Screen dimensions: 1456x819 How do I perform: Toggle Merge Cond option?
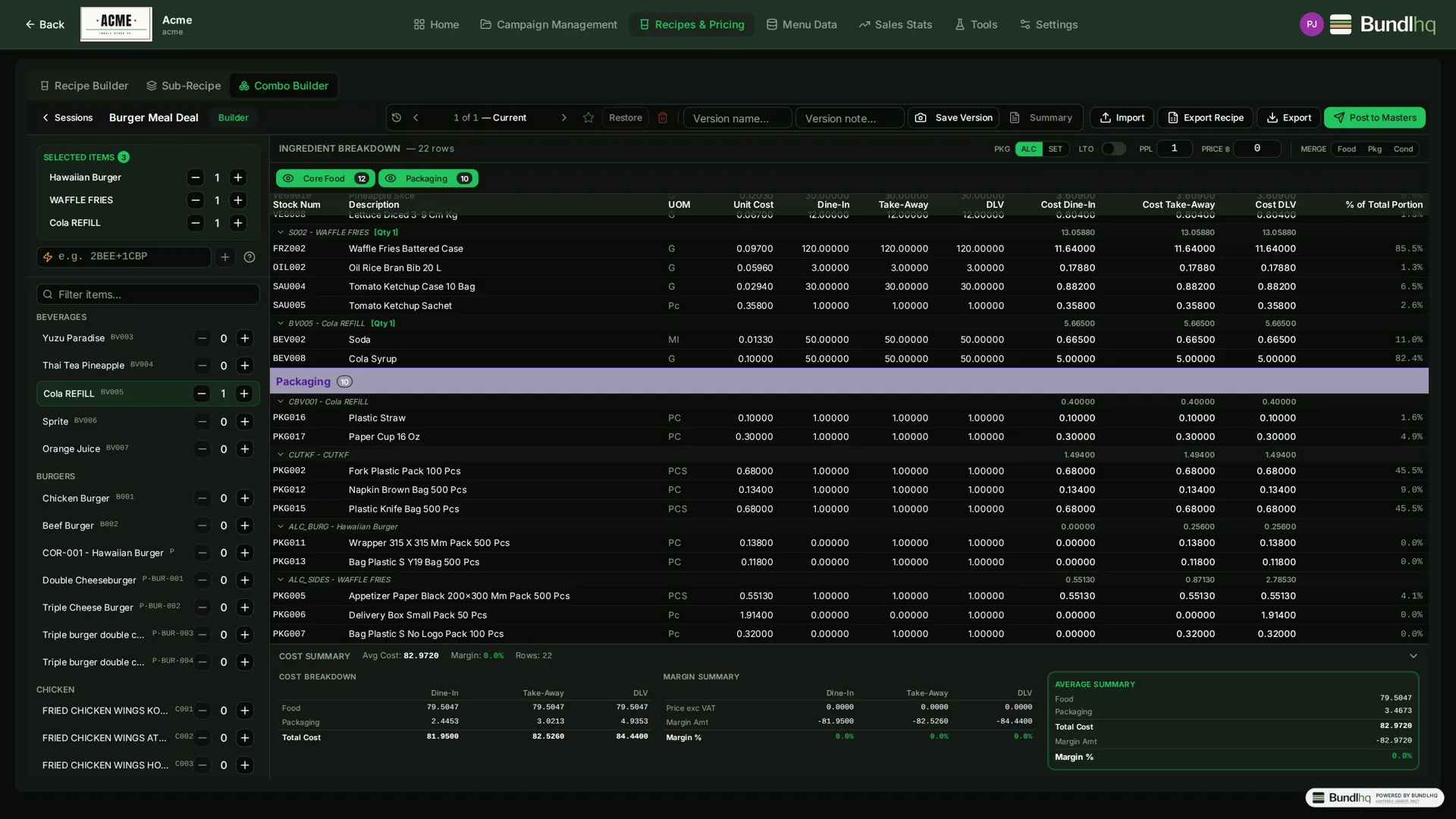point(1403,149)
